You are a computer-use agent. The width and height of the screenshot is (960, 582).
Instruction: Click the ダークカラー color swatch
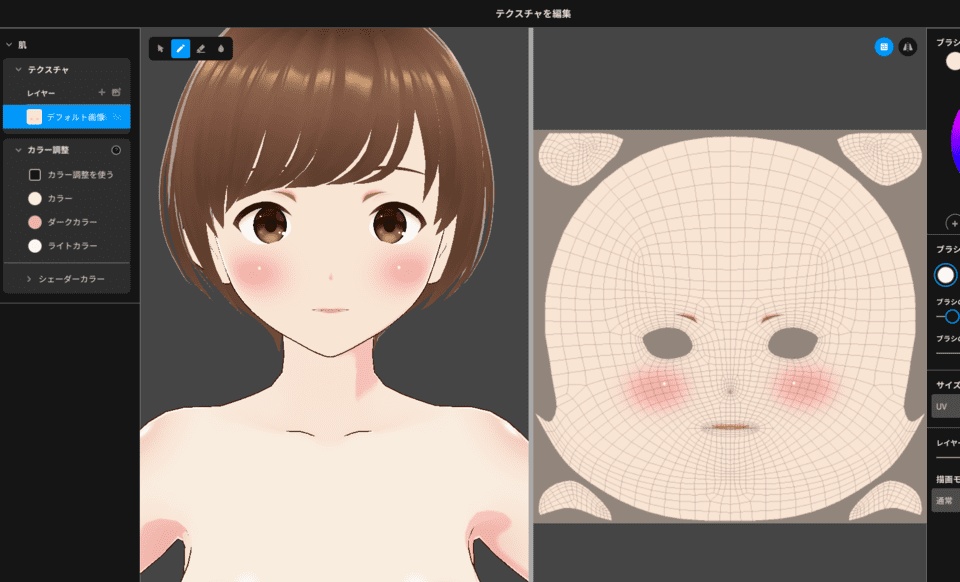point(33,221)
